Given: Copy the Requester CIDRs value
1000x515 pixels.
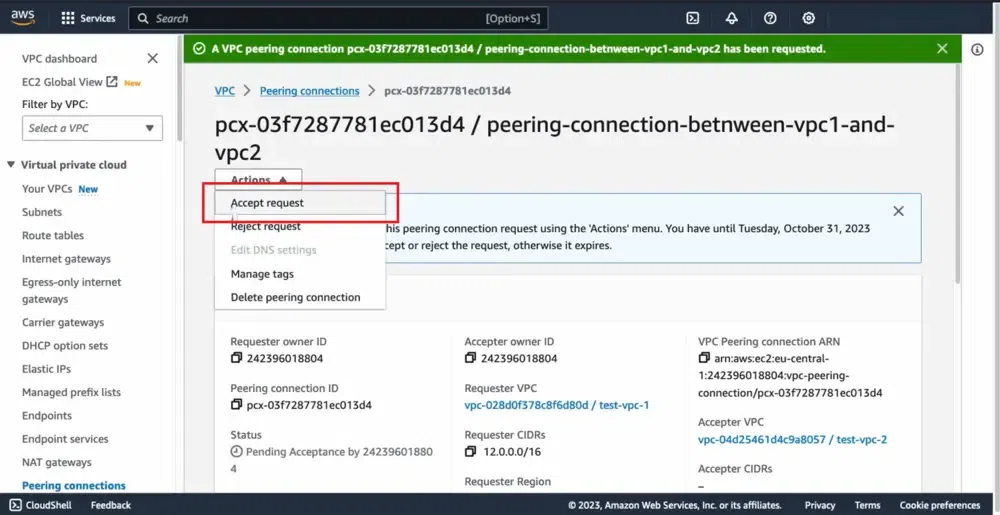Looking at the screenshot, I should tap(471, 452).
